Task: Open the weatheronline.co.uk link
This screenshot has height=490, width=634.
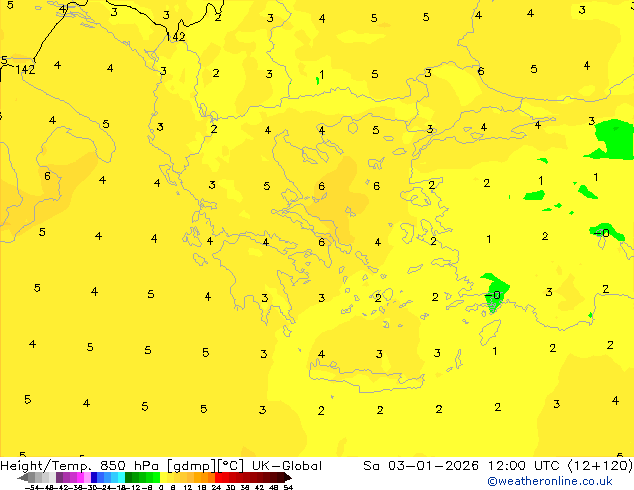Action: click(550, 481)
